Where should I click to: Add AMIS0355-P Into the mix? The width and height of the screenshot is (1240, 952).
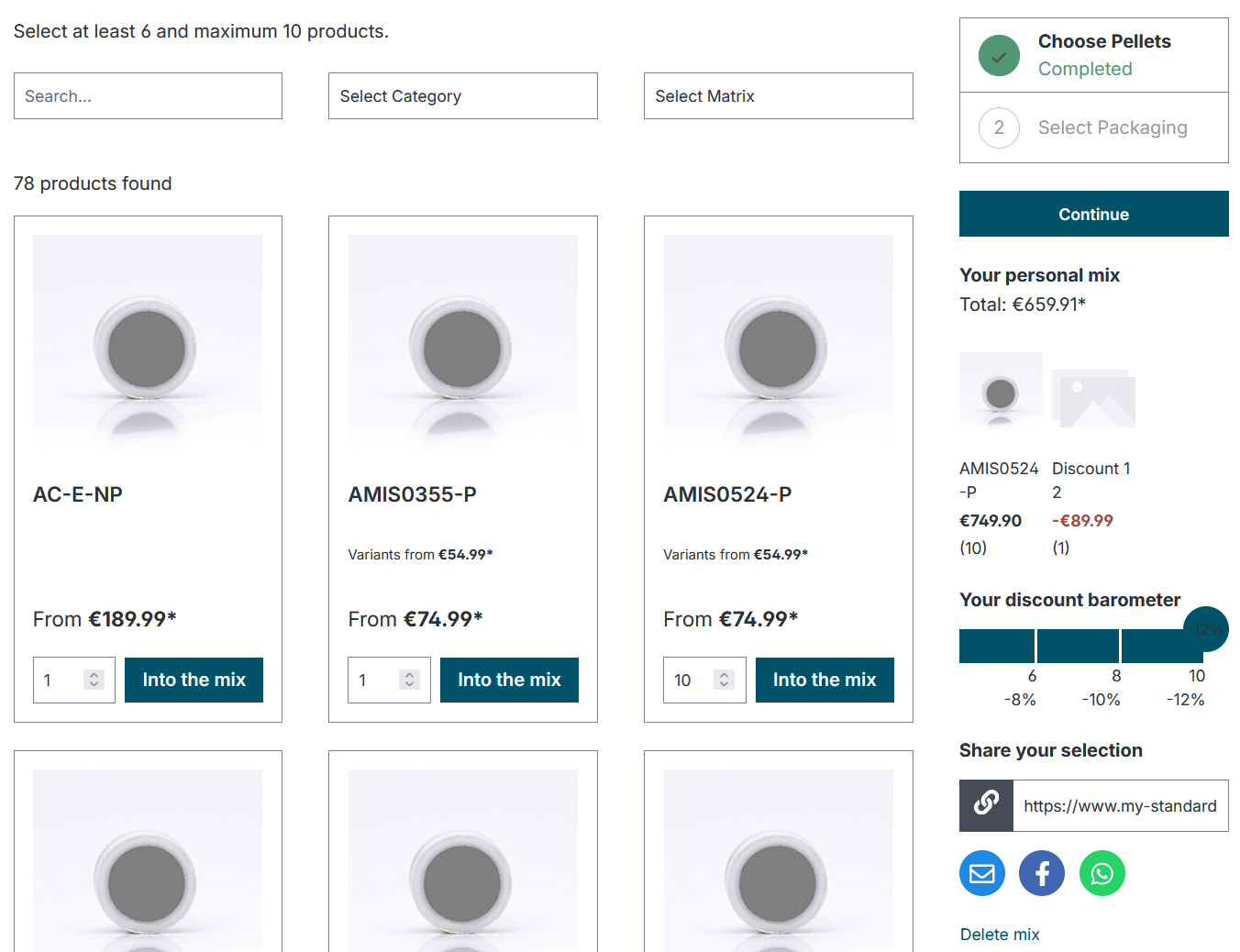coord(509,680)
